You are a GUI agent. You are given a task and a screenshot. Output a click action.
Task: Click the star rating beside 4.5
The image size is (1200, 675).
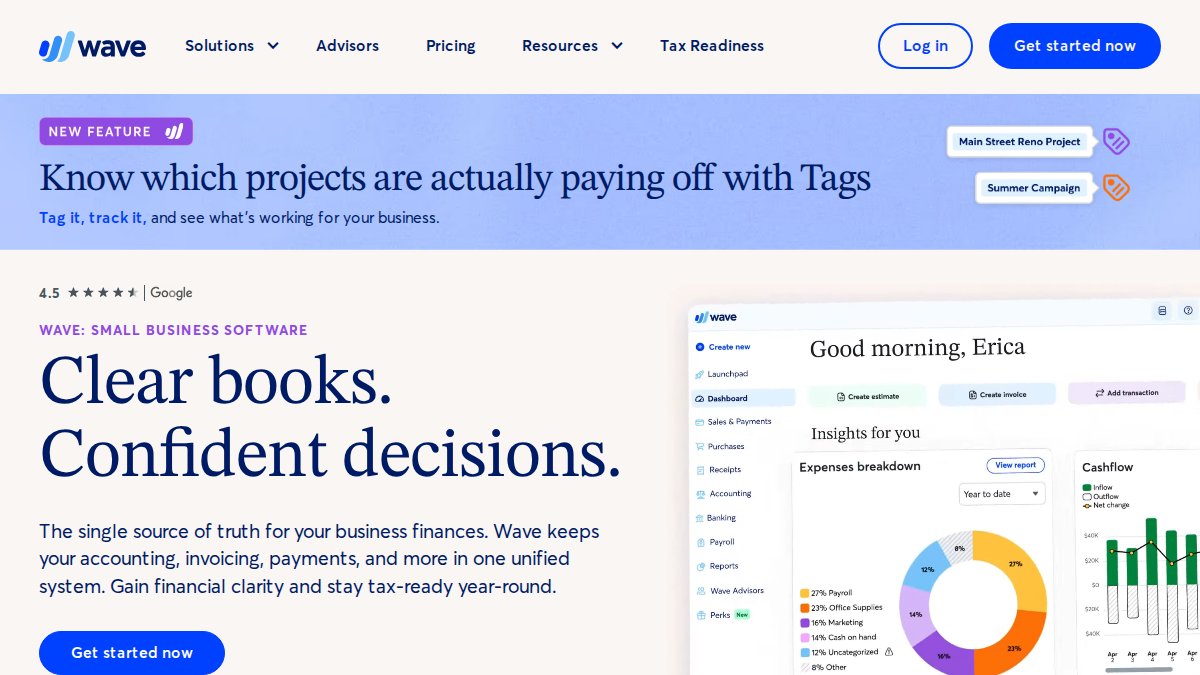(x=102, y=293)
